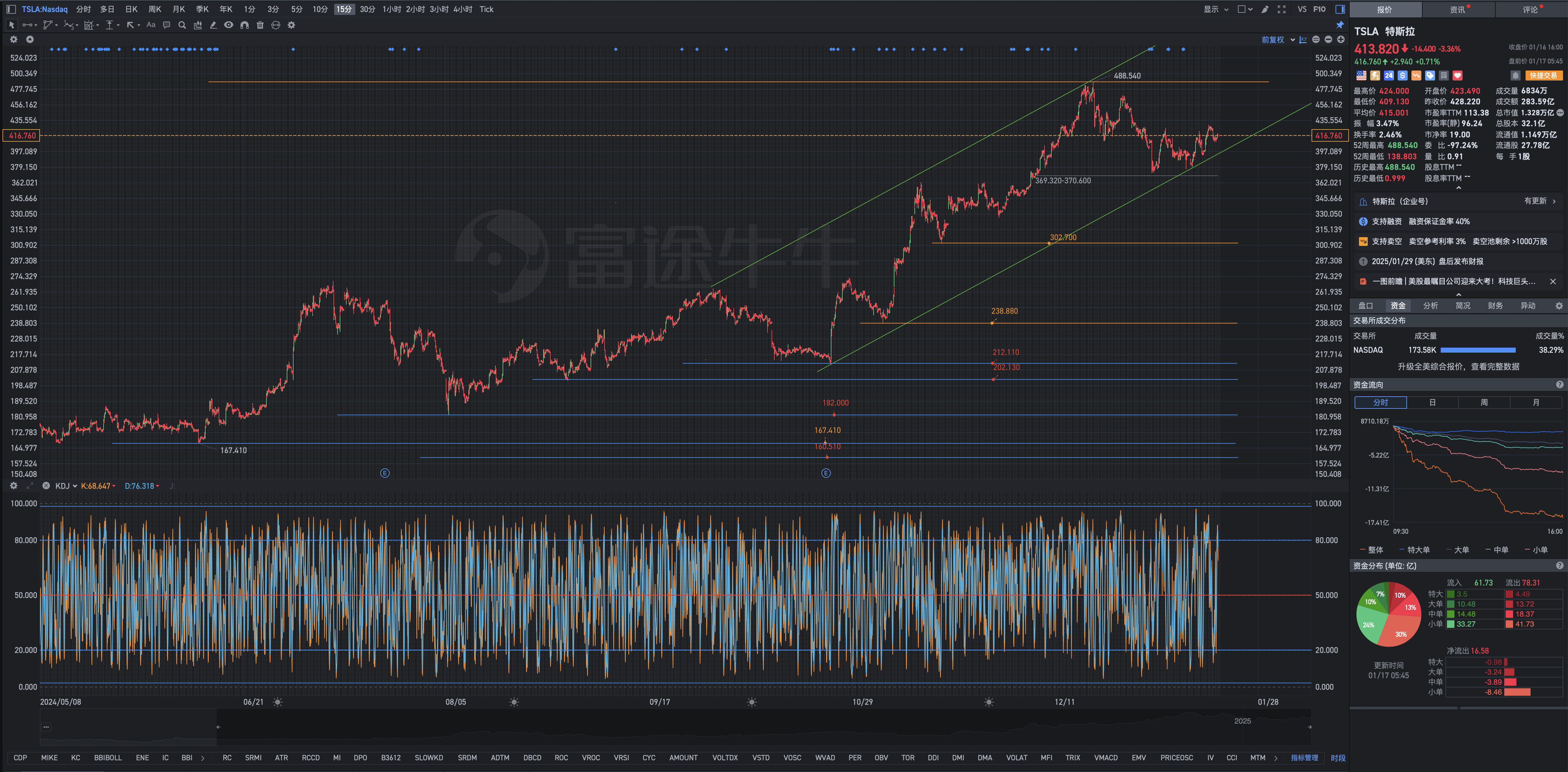The height and width of the screenshot is (772, 1568).
Task: Maximize the KDJ indicator panel
Action: (30, 486)
